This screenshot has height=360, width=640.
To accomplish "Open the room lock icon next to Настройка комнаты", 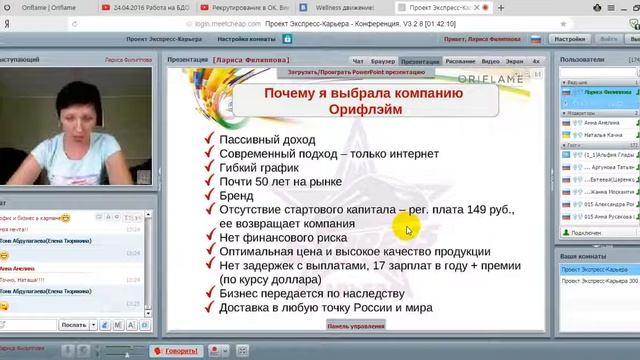I will coord(287,39).
